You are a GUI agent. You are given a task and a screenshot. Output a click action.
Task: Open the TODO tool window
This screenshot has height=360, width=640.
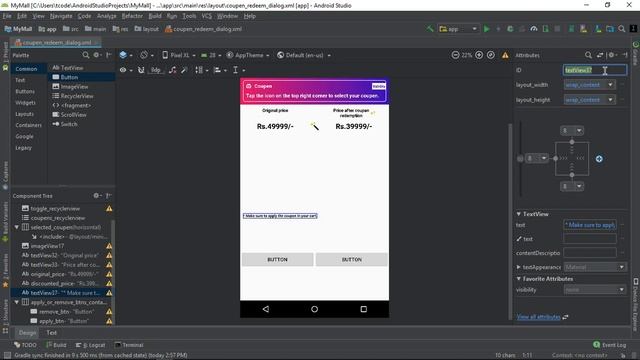click(x=25, y=345)
